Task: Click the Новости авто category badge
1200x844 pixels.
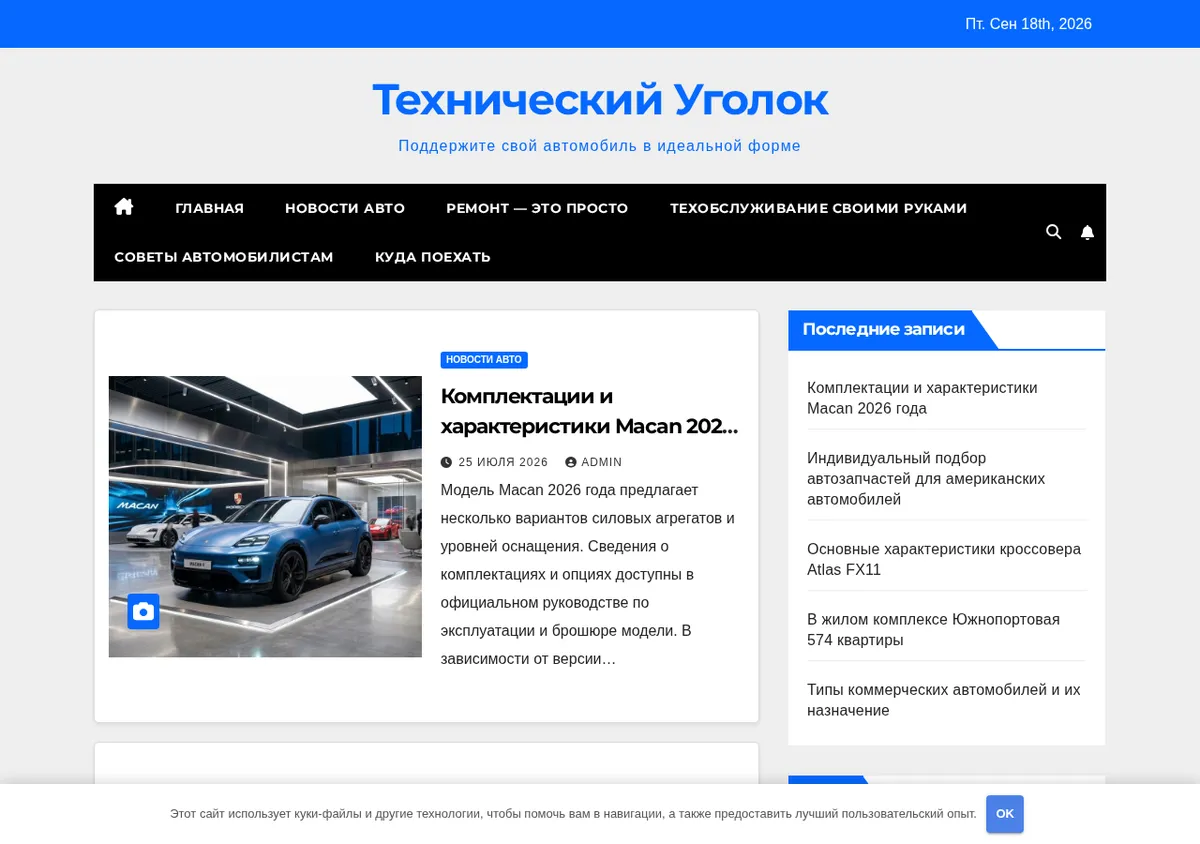Action: [484, 360]
